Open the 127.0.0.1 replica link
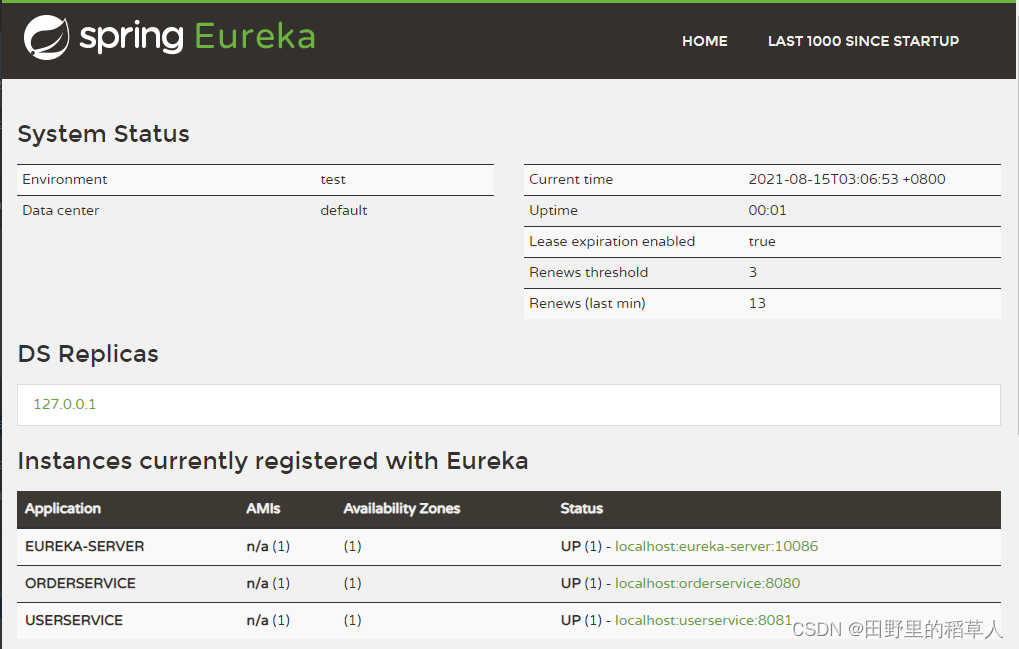 pyautogui.click(x=64, y=404)
